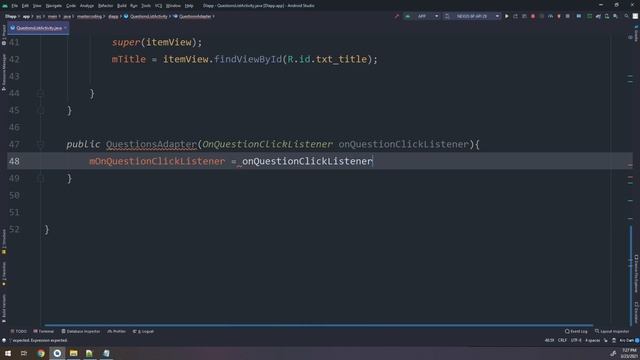The image size is (640, 360).
Task: Open the Gradle side panel on right edge
Action: (x=636, y=33)
